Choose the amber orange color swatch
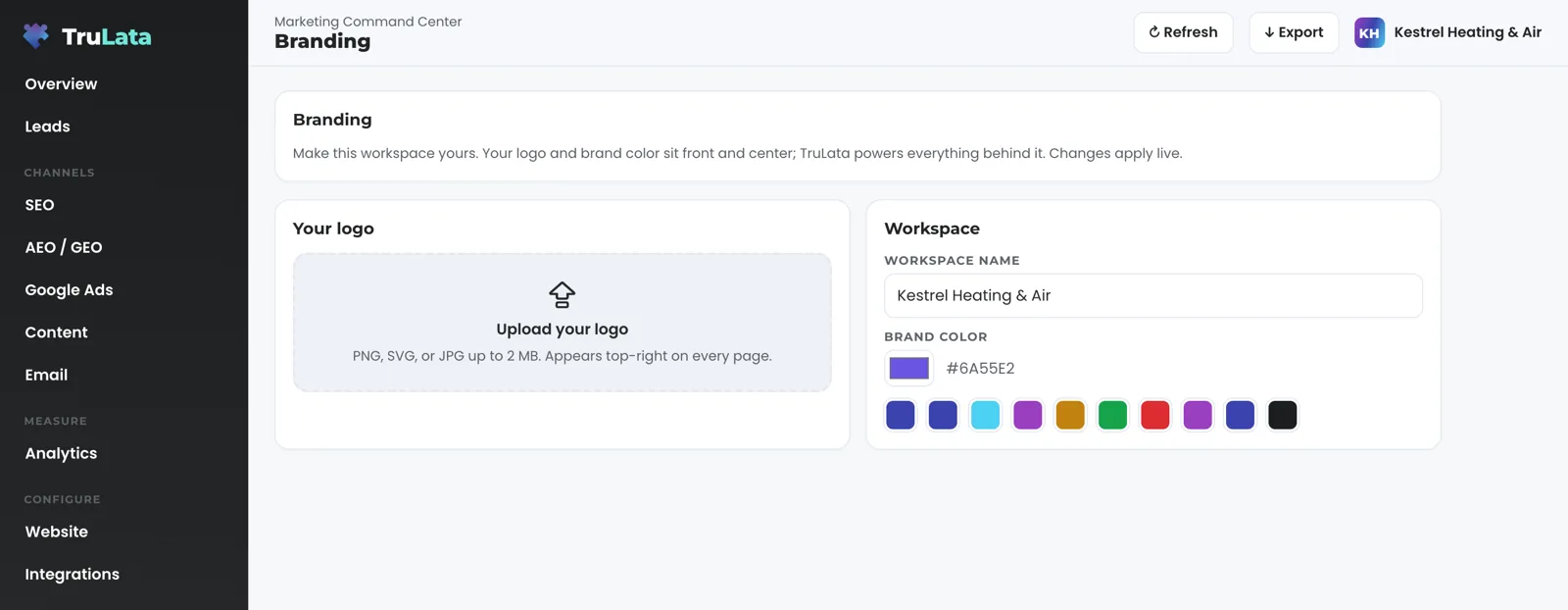The height and width of the screenshot is (610, 1568). click(1070, 415)
